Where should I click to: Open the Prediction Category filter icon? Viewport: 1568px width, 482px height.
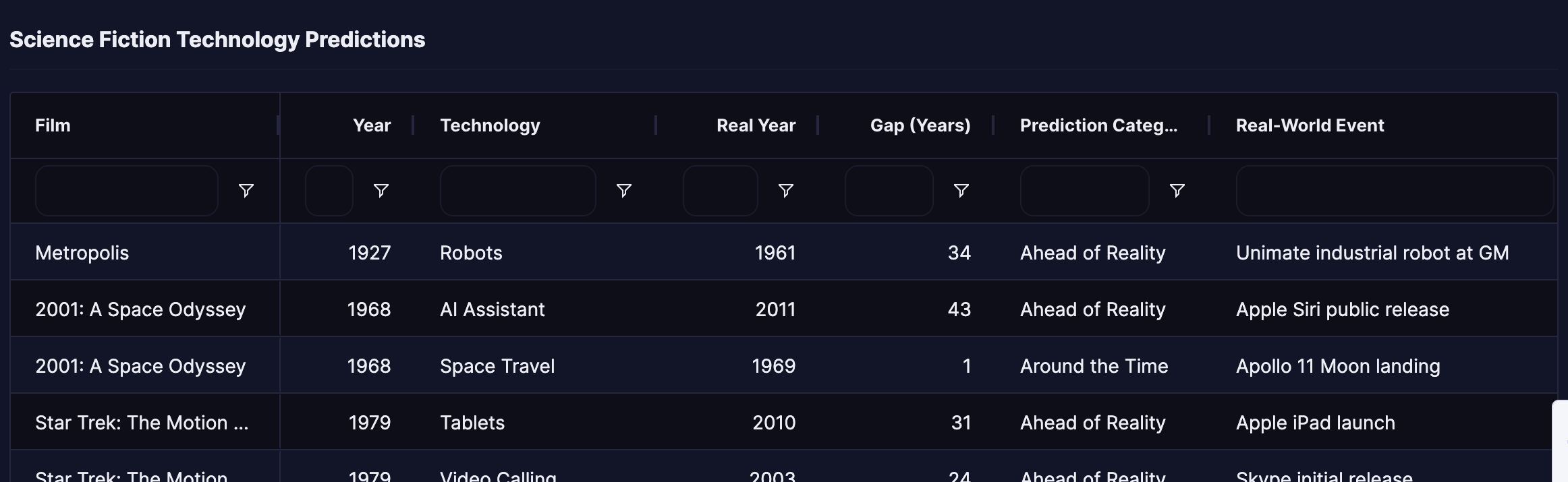1177,191
